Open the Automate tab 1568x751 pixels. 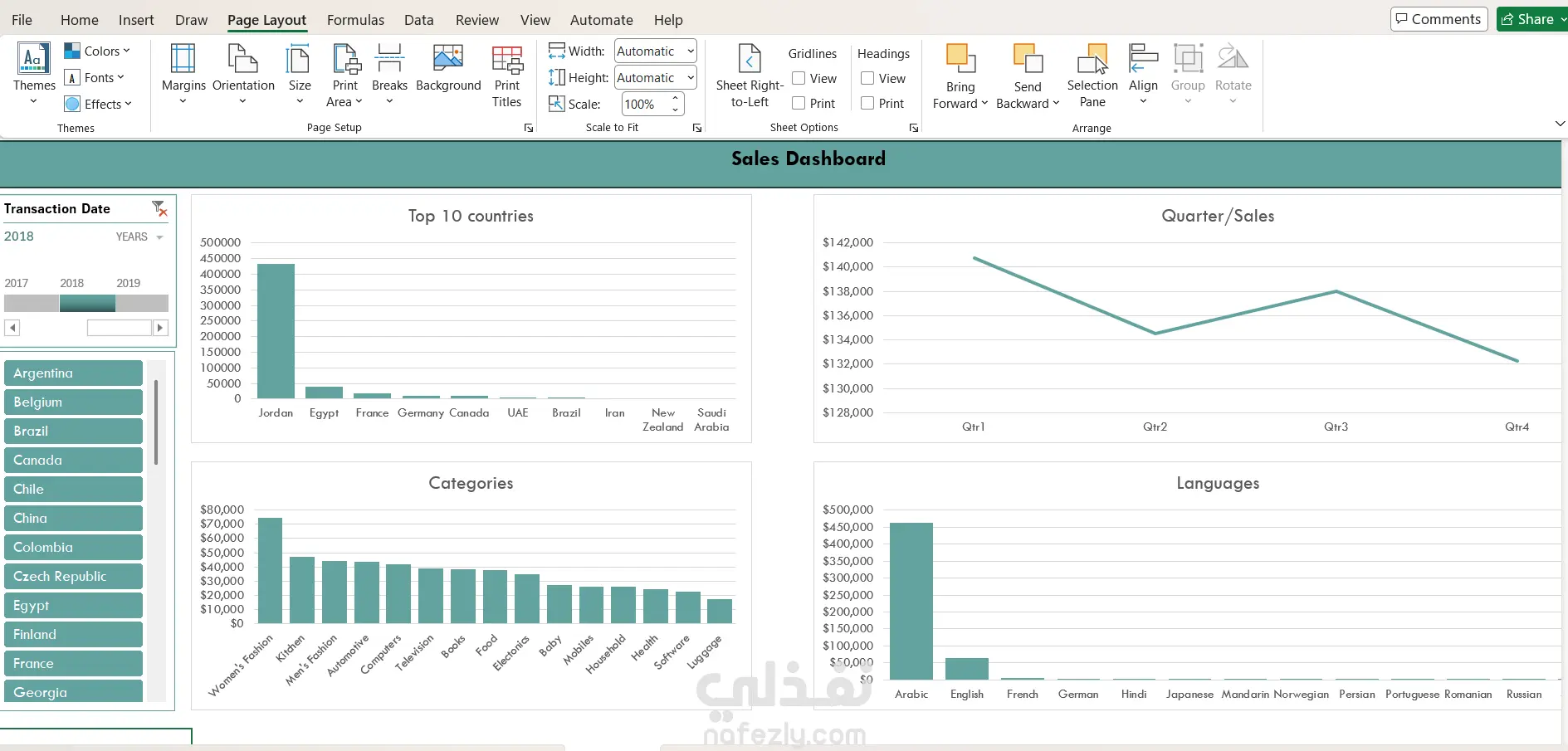[602, 20]
